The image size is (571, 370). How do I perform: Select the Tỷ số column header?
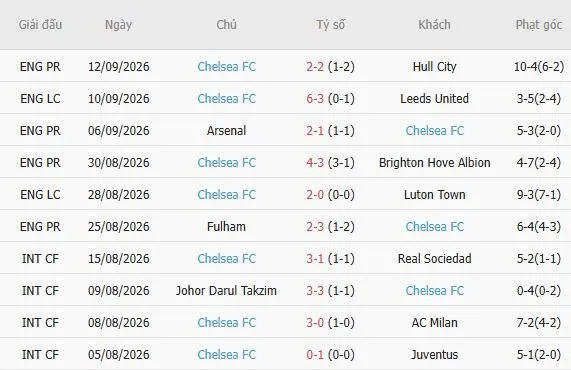330,25
